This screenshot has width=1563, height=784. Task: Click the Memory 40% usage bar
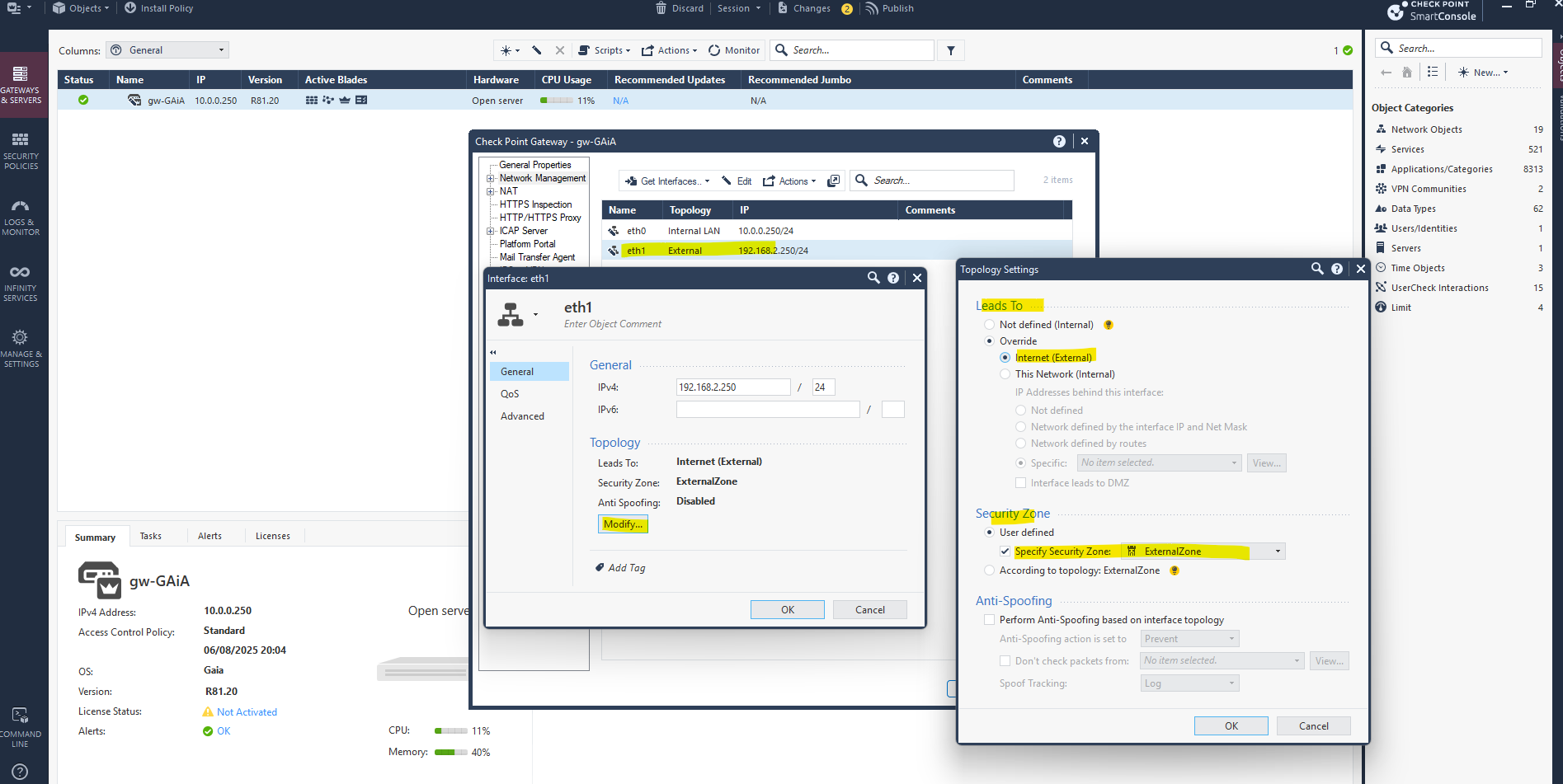tap(450, 752)
